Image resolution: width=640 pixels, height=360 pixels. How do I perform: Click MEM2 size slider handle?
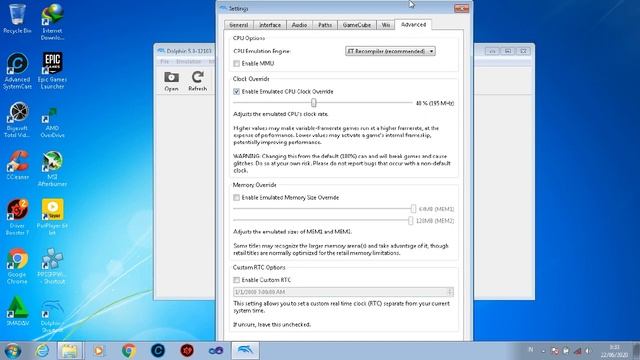click(410, 220)
